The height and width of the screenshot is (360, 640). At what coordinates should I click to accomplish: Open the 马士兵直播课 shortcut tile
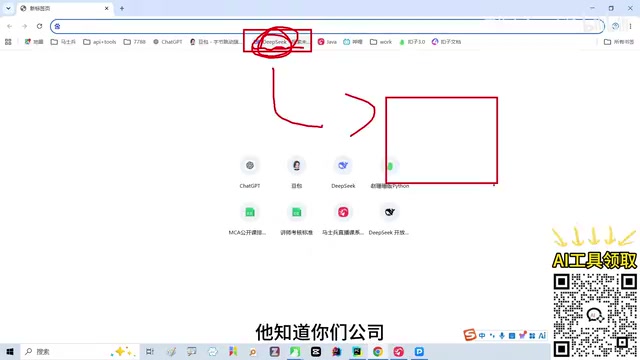click(x=343, y=213)
